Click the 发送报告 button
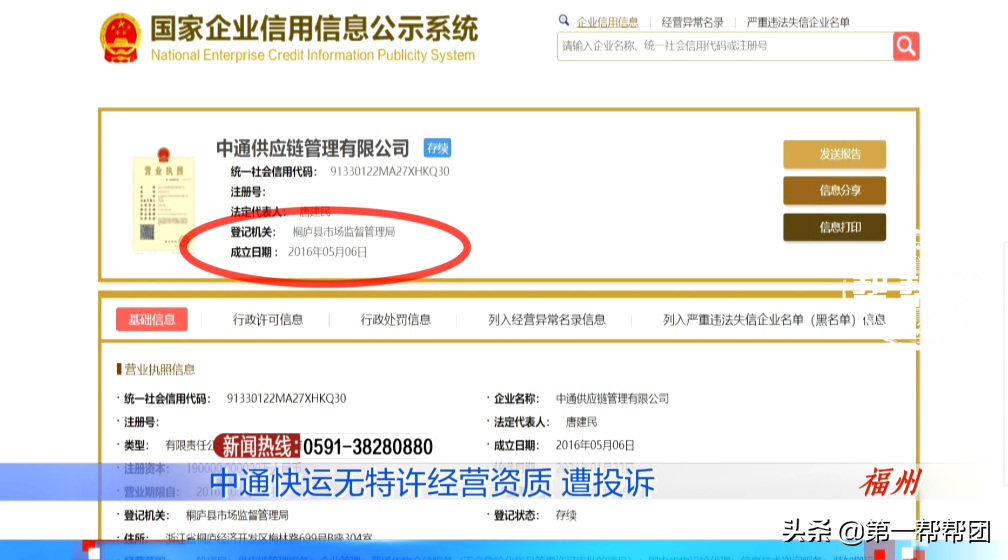 tap(834, 154)
